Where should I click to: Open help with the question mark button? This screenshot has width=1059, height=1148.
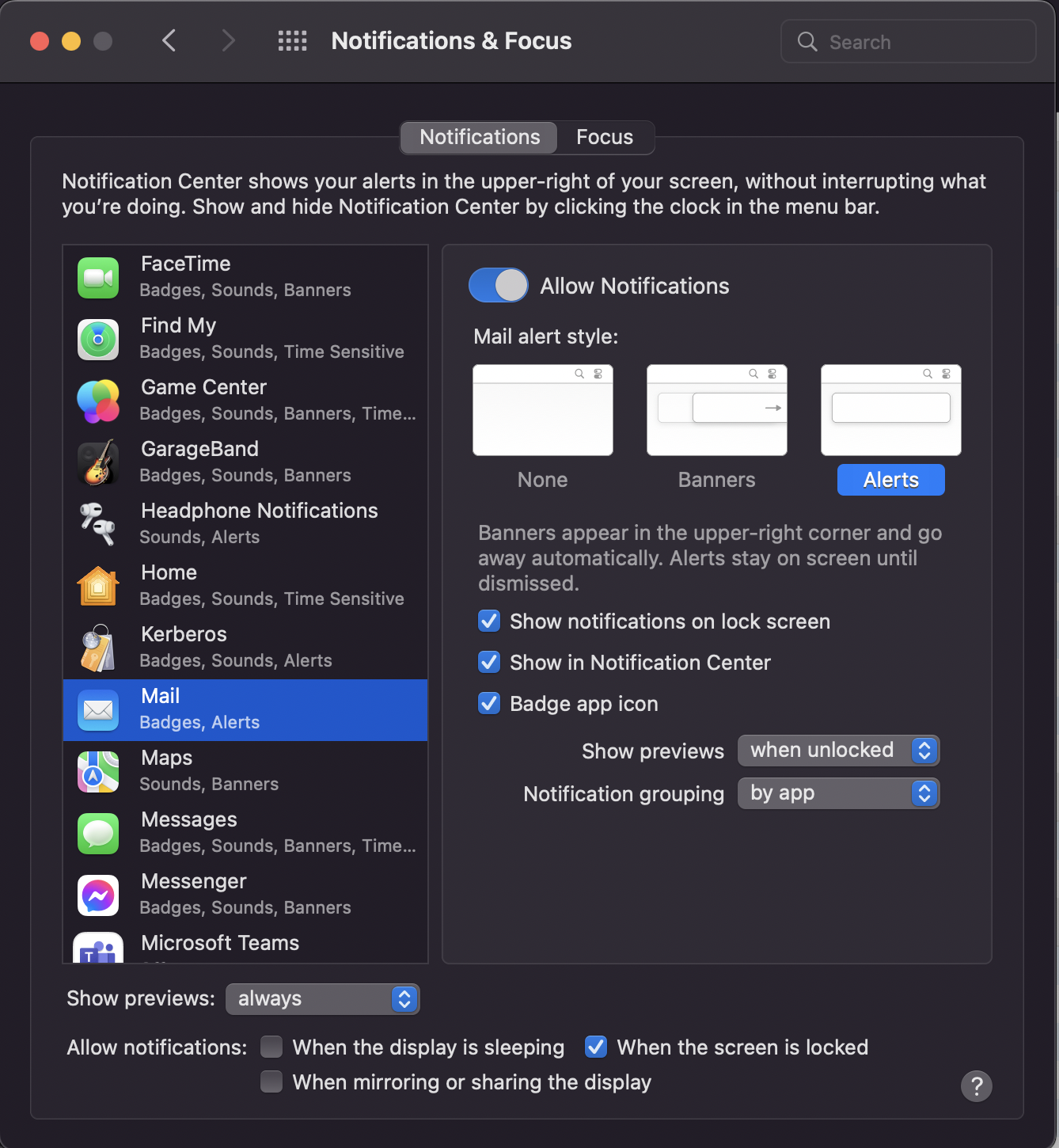977,1086
